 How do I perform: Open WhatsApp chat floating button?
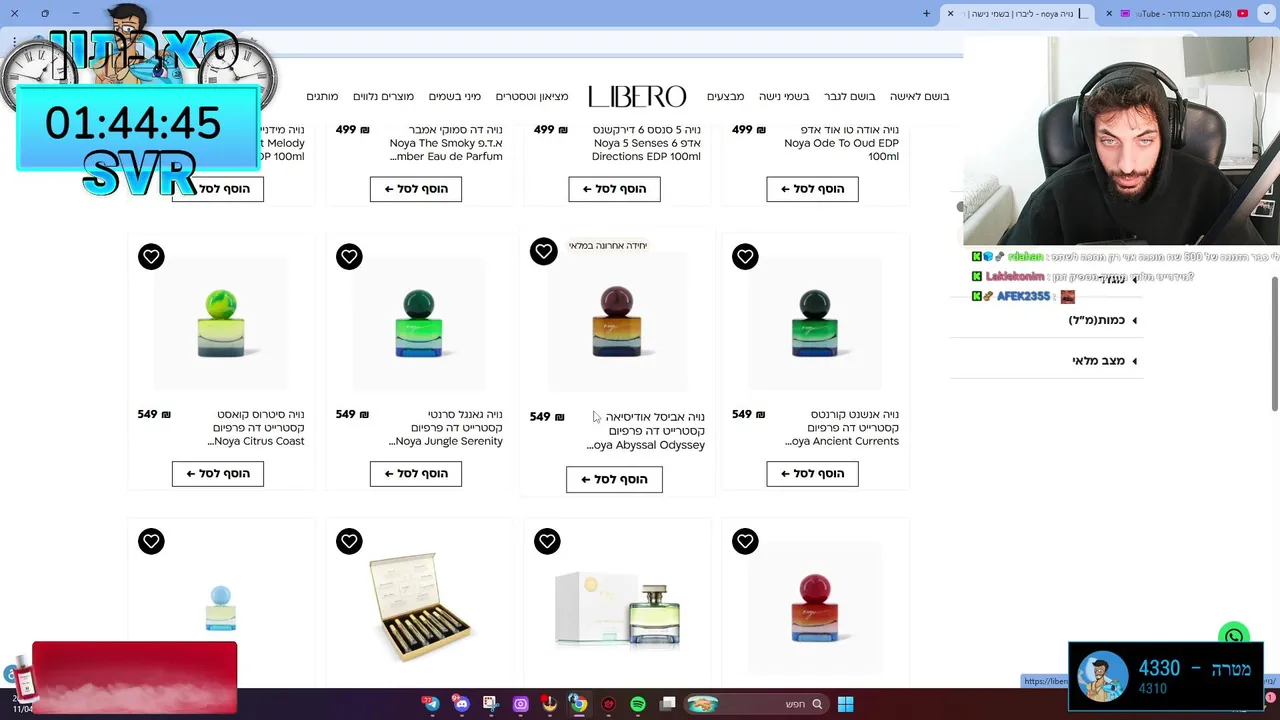[x=1234, y=637]
